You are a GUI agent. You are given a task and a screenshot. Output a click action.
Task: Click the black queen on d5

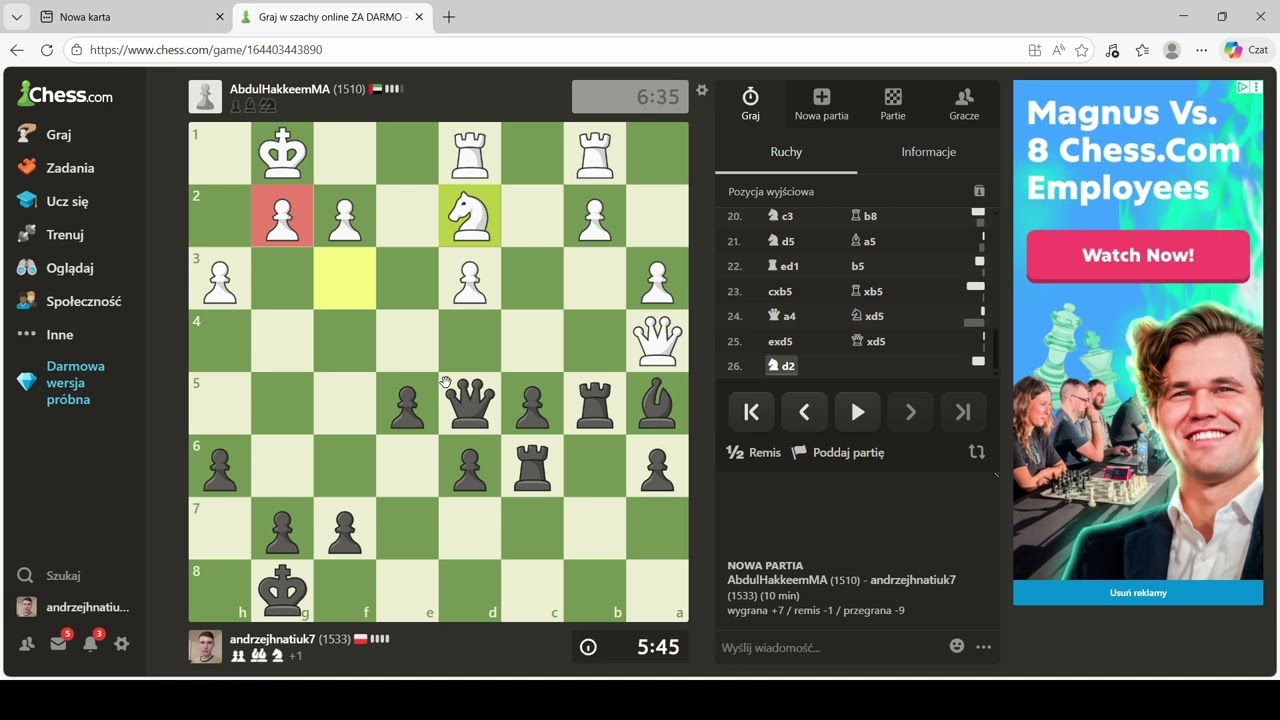coord(470,403)
